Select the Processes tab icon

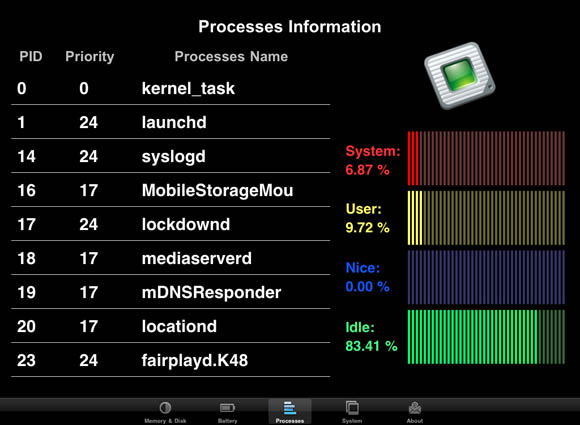click(x=290, y=408)
